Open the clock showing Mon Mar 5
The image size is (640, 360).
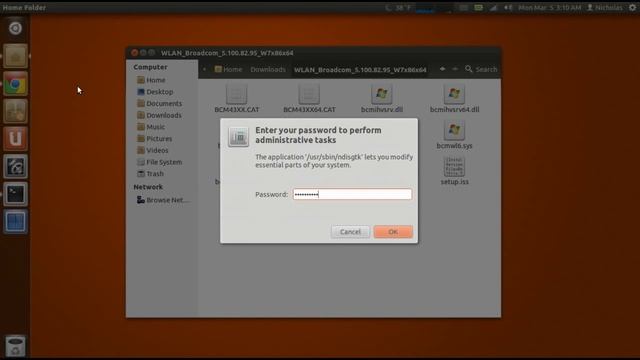coord(549,7)
